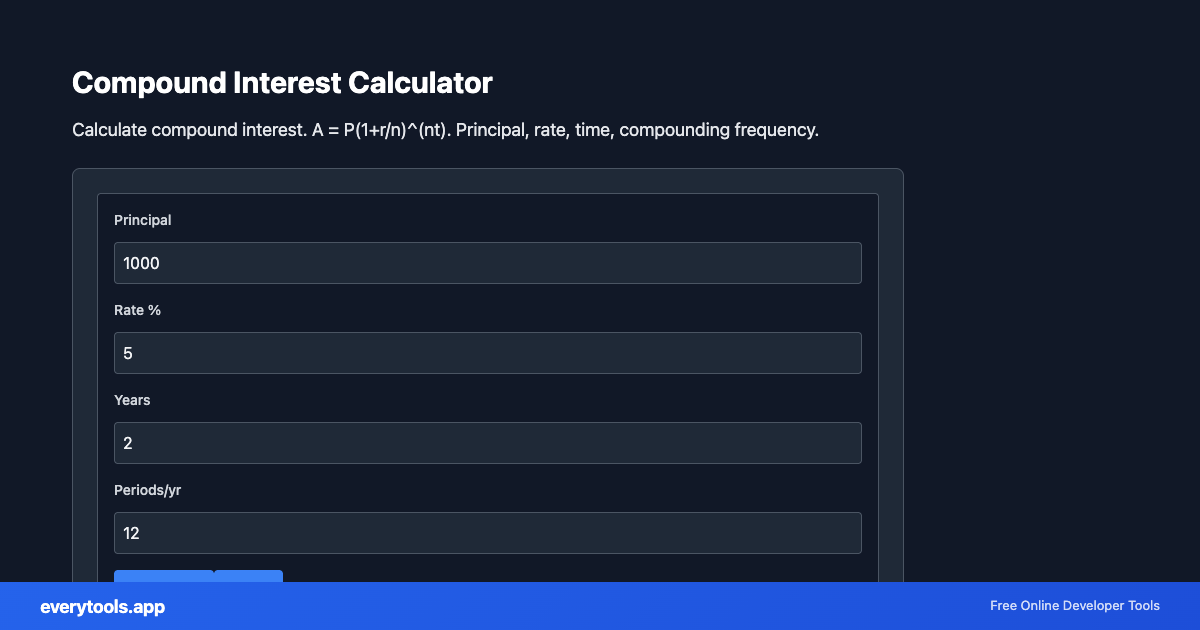Click the Principal input field
Image resolution: width=1200 pixels, height=630 pixels.
(487, 262)
